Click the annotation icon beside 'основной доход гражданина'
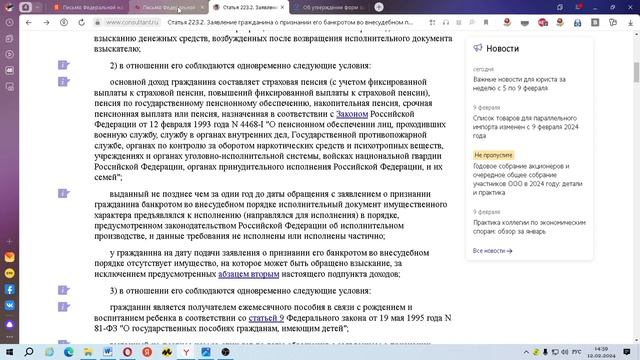 (x=63, y=82)
